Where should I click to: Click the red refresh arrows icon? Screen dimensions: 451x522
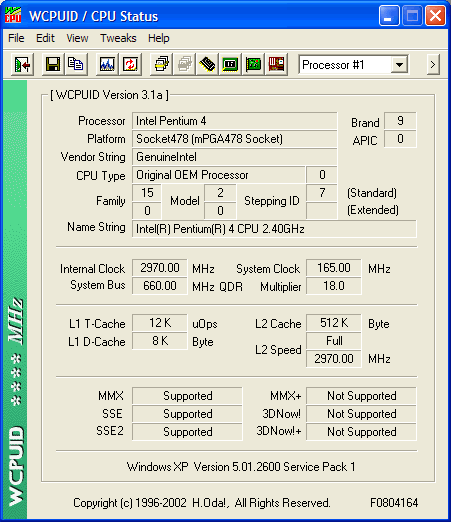pyautogui.click(x=130, y=64)
